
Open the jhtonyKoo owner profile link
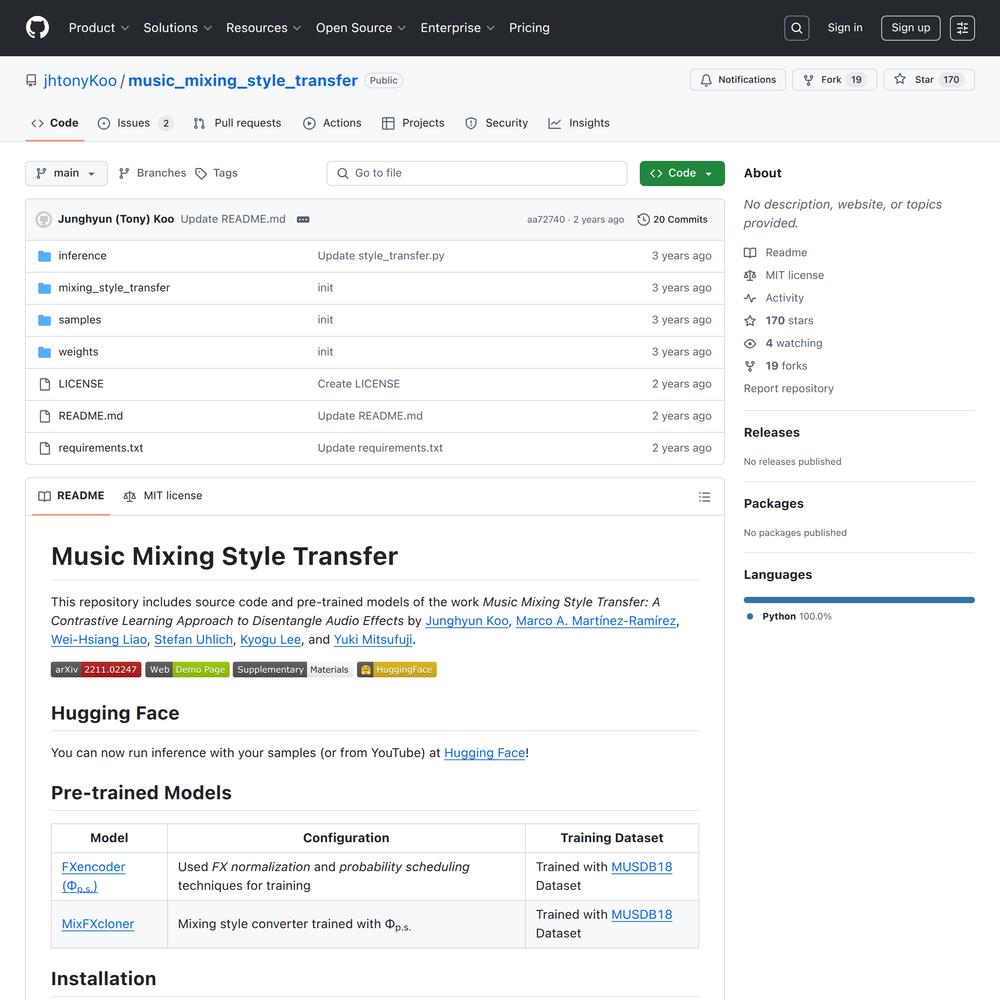point(80,81)
